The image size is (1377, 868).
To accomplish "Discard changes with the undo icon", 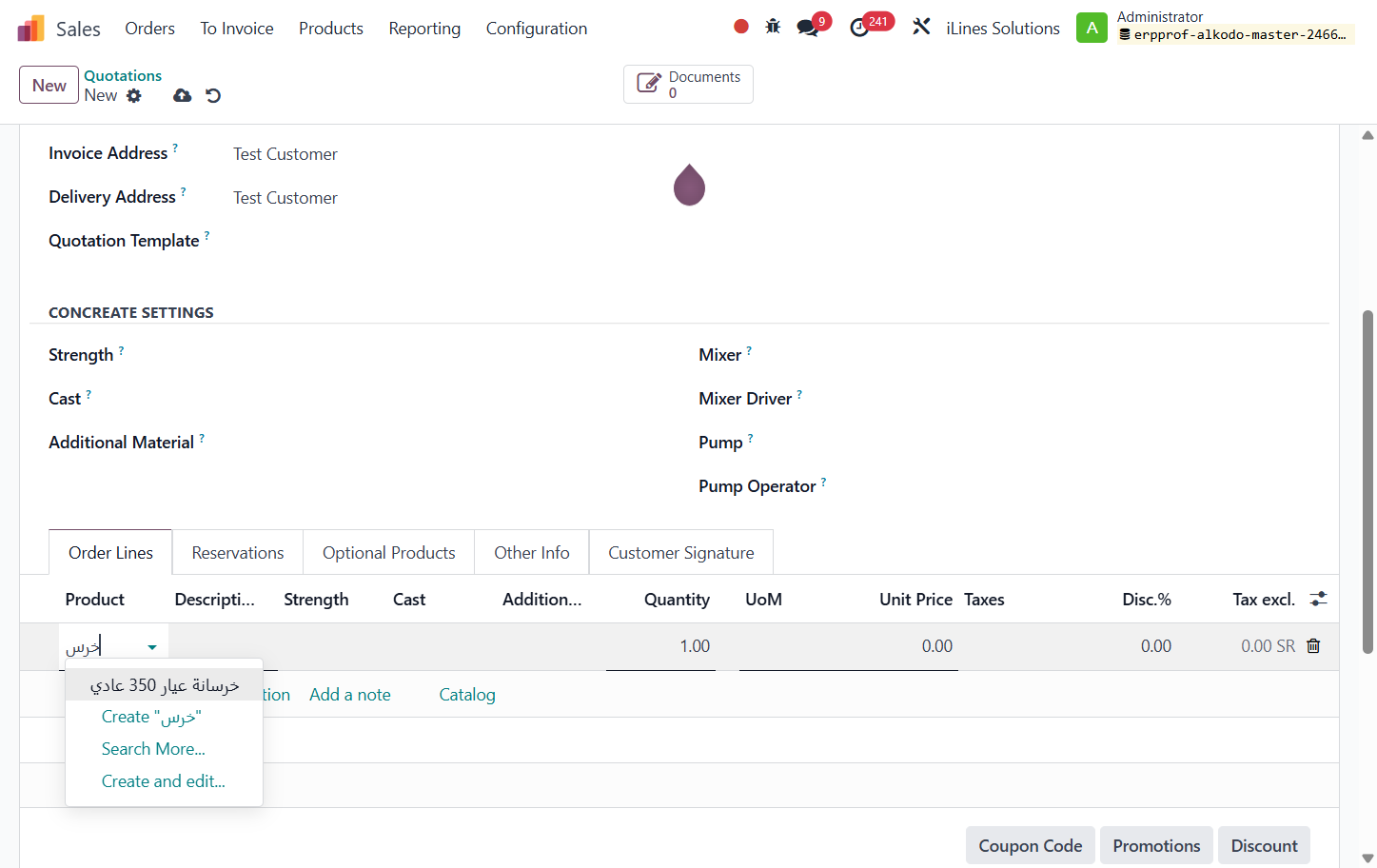I will [213, 95].
